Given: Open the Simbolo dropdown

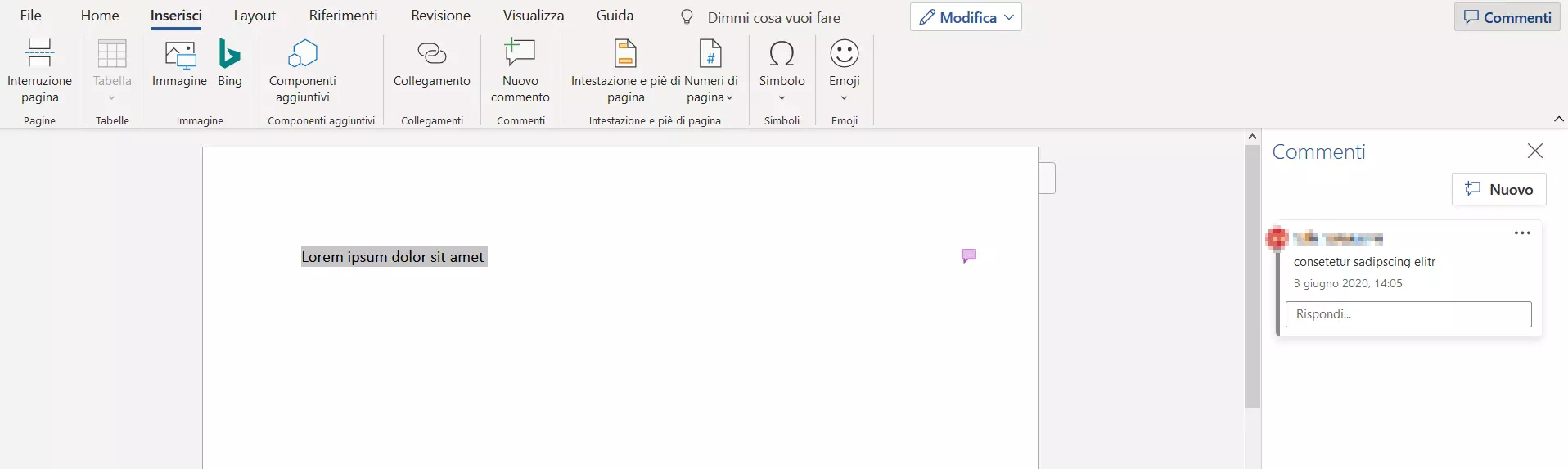Looking at the screenshot, I should tap(782, 71).
